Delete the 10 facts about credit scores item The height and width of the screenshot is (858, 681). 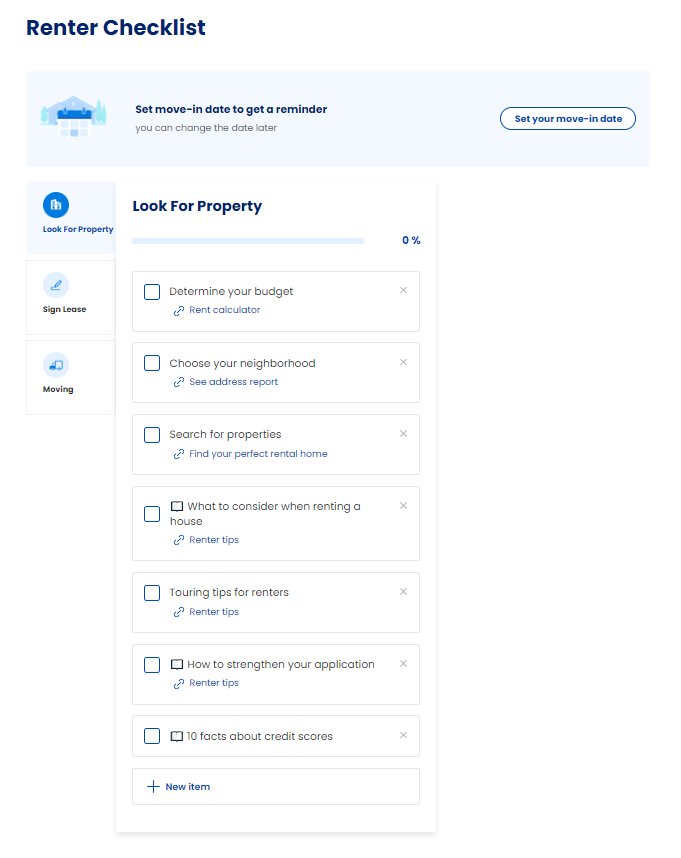point(403,735)
